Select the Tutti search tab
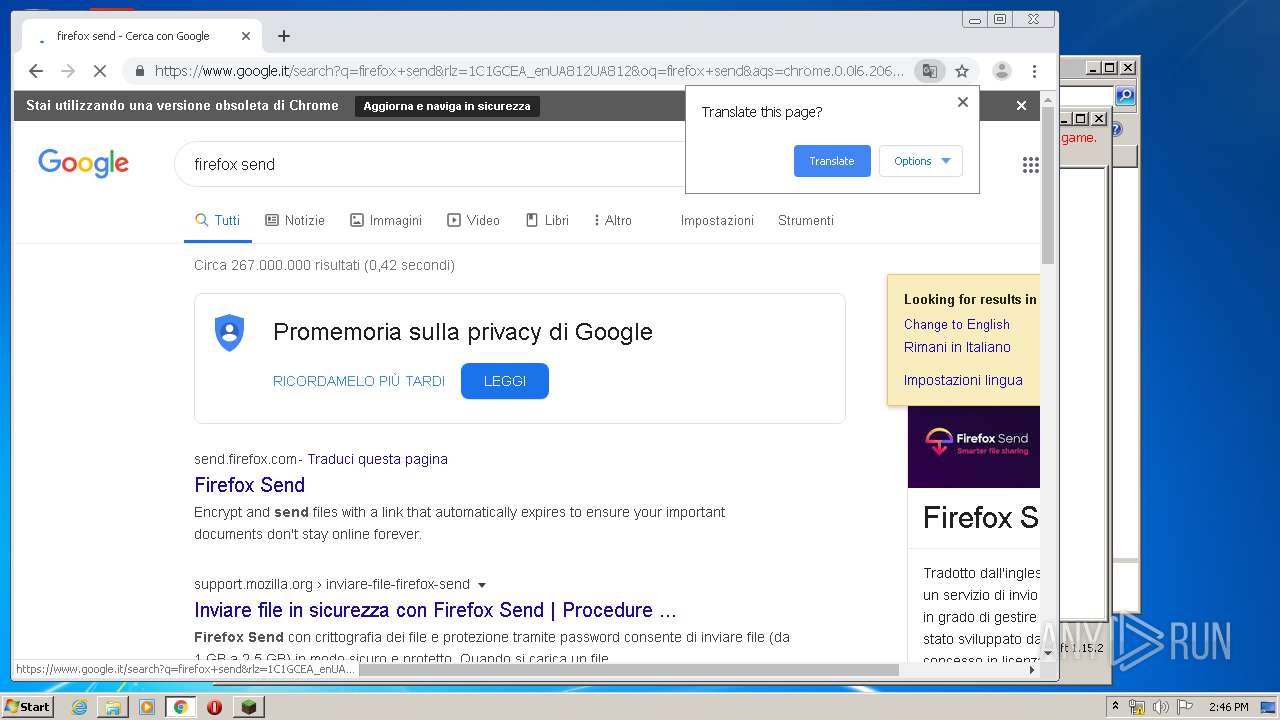This screenshot has height=720, width=1280. coord(217,220)
